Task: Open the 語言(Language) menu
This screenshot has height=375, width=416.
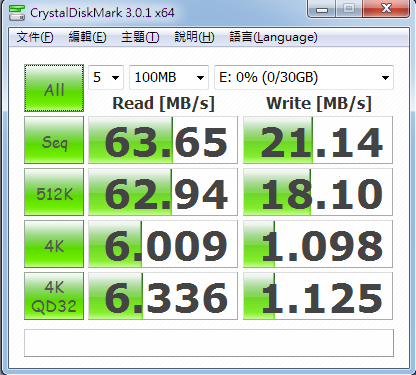Action: click(x=273, y=37)
